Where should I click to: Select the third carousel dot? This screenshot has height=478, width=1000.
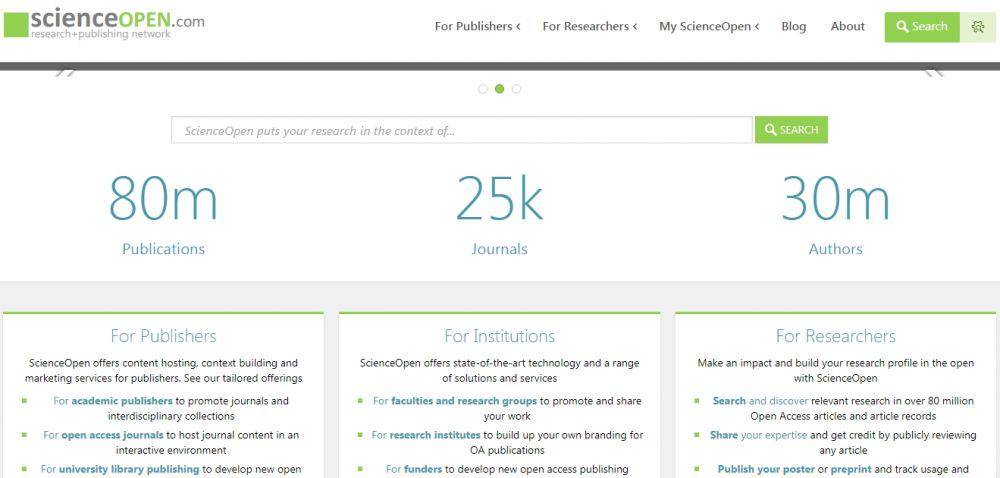516,89
